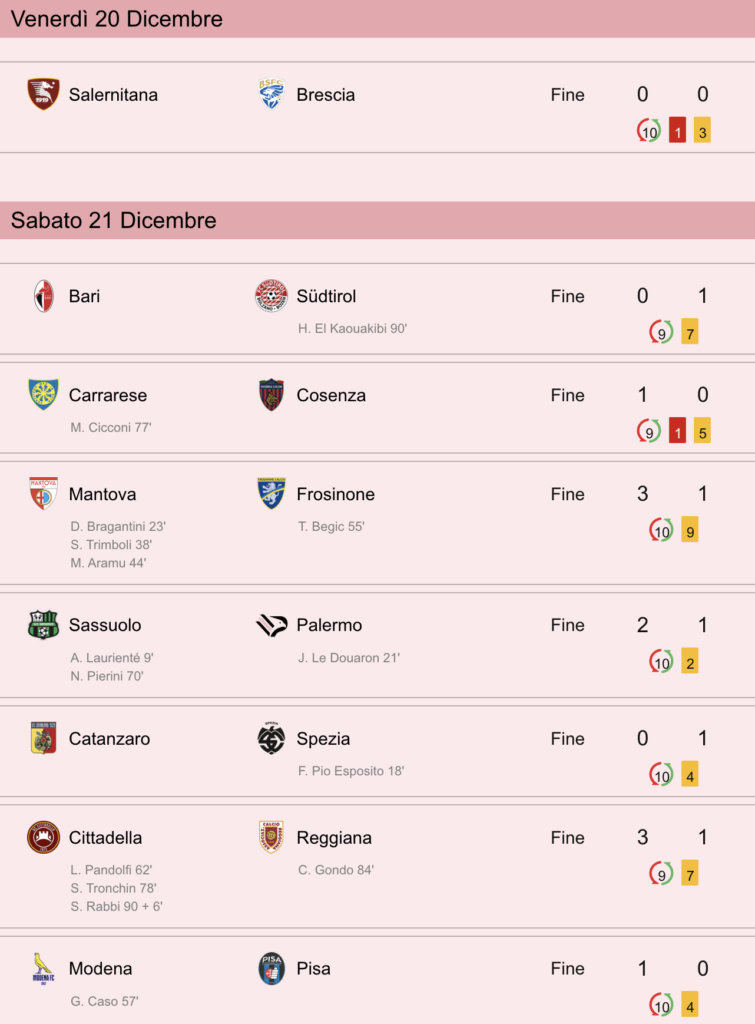Image resolution: width=755 pixels, height=1024 pixels.
Task: Click the Palermo eagle logo
Action: (x=271, y=625)
